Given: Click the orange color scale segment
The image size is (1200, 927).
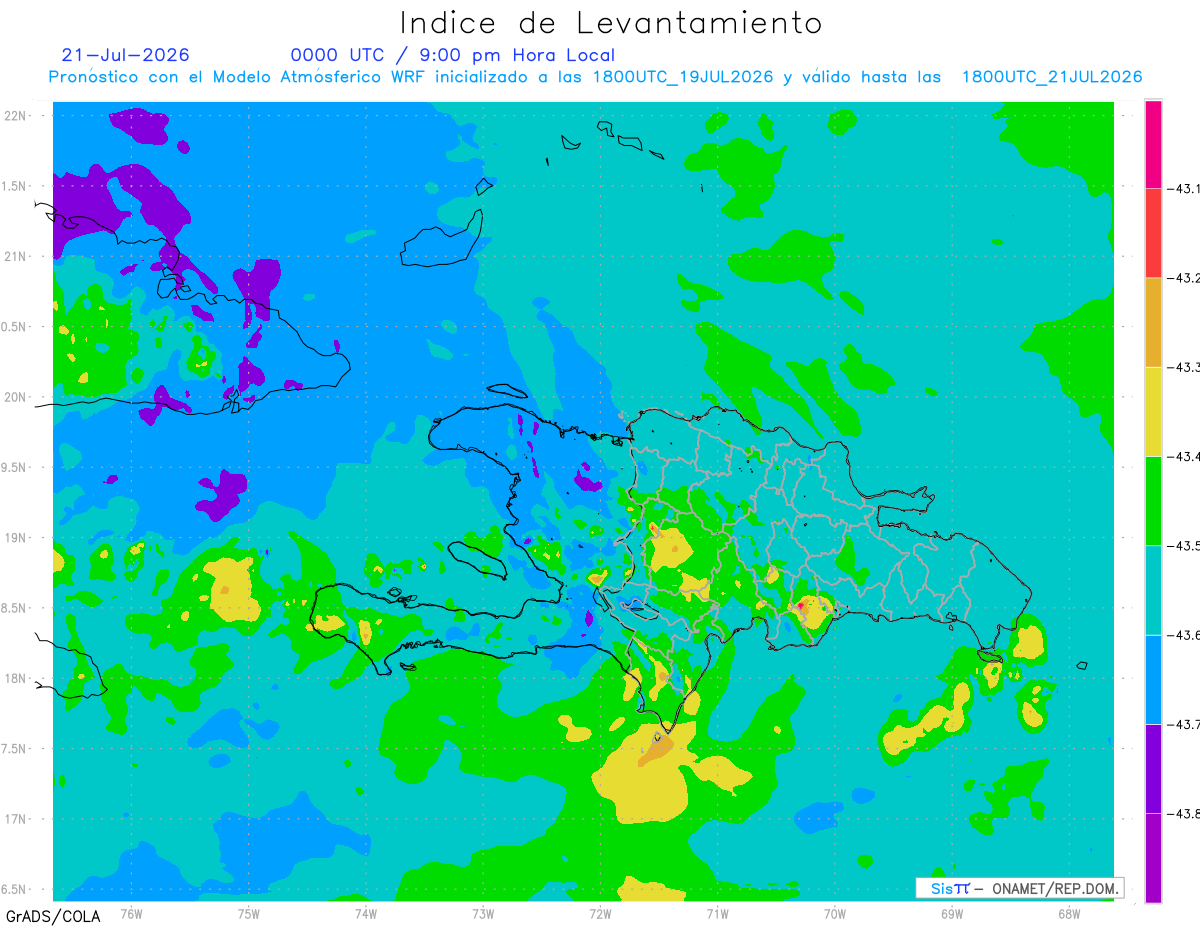Looking at the screenshot, I should coord(1153,322).
